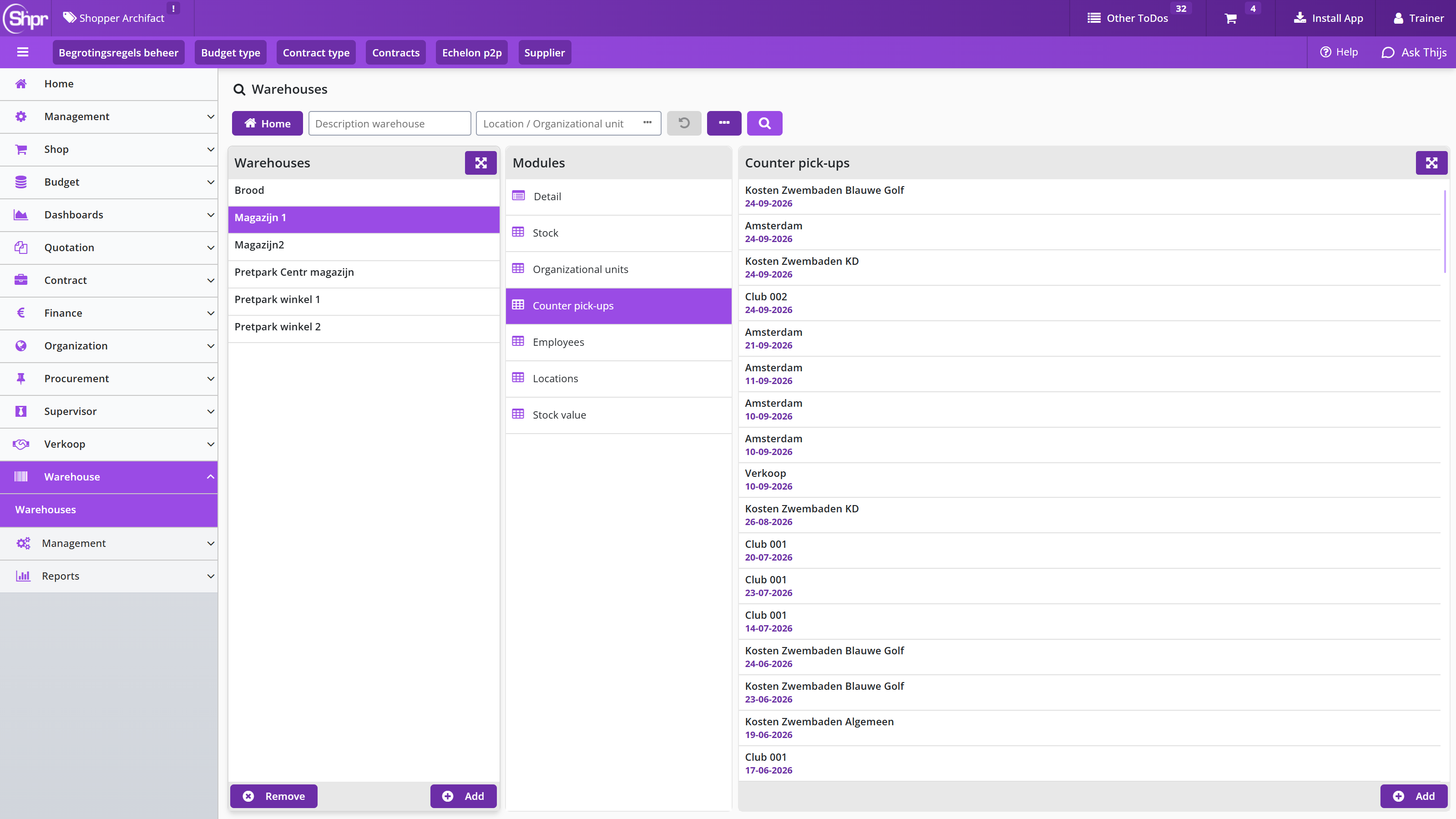Screen dimensions: 1456x819
Task: Open the Budget type shortcut tab
Action: coord(231,53)
